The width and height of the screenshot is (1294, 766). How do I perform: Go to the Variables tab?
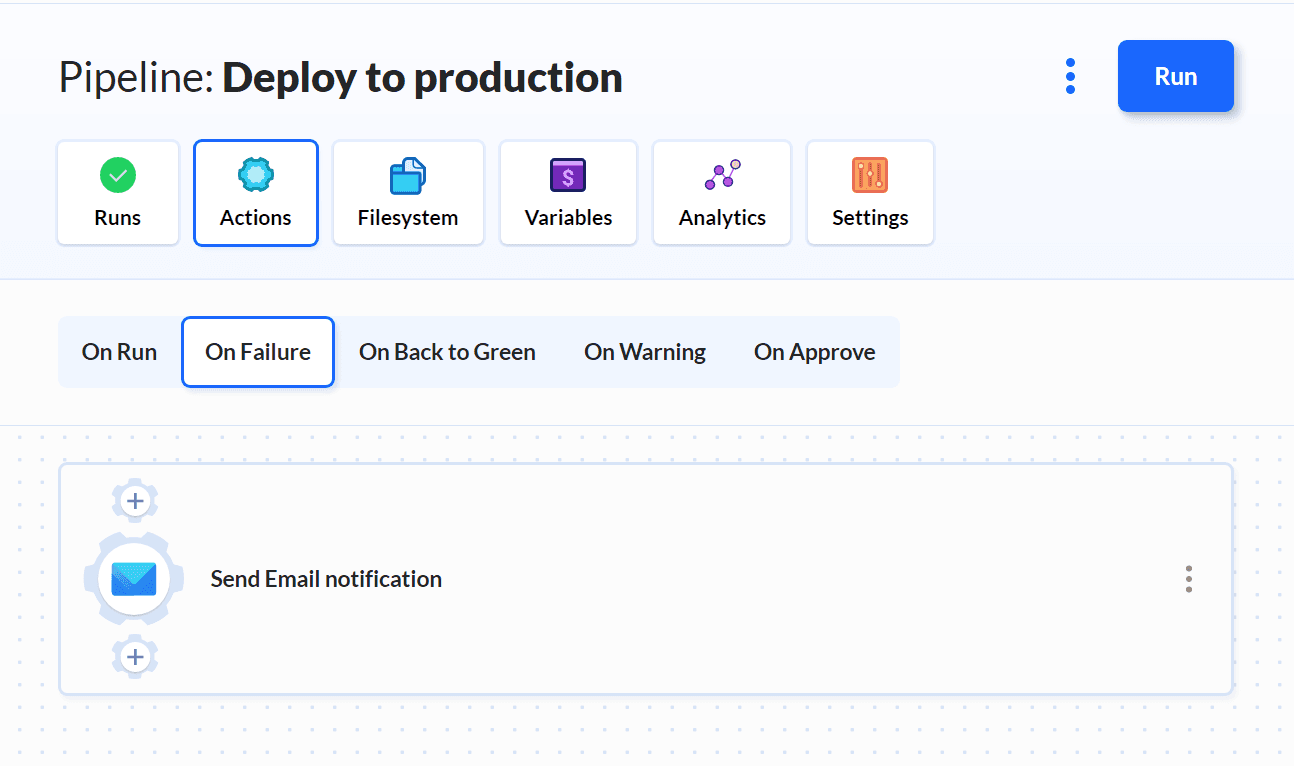click(x=568, y=193)
